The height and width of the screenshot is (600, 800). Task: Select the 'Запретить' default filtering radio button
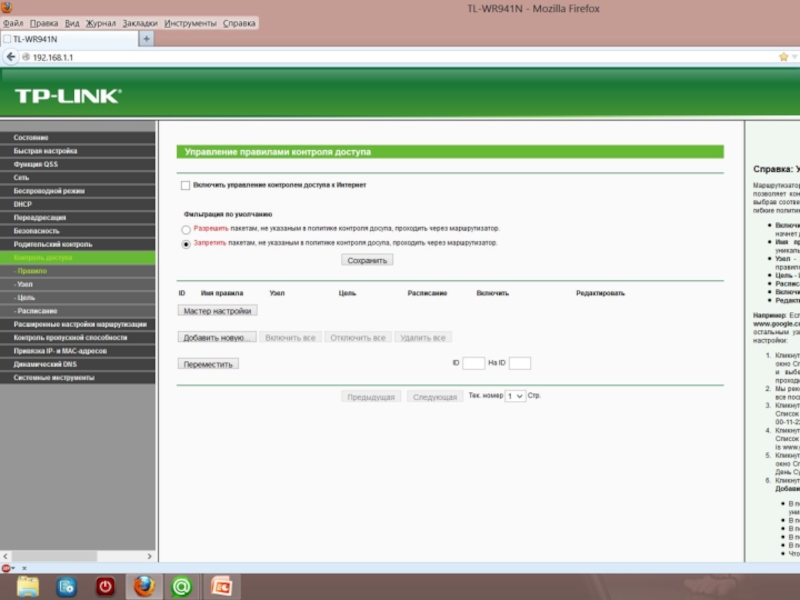pyautogui.click(x=186, y=243)
